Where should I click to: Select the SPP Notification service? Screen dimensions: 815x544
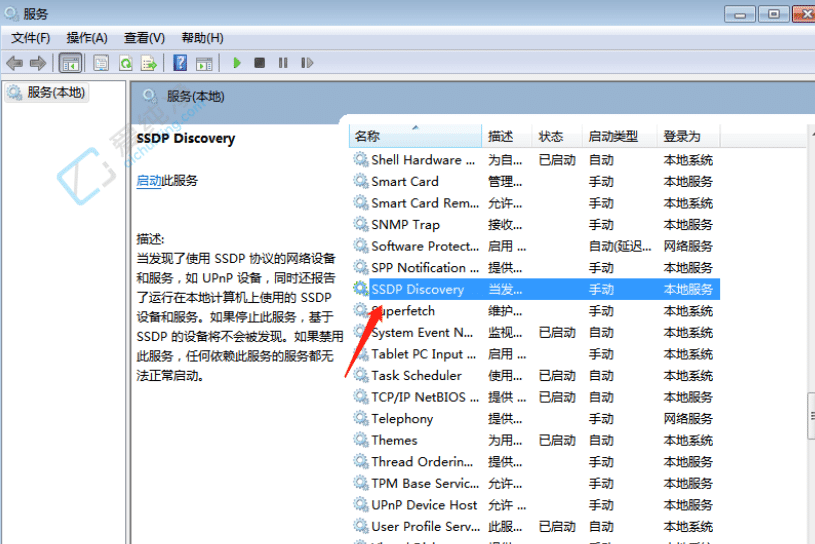pyautogui.click(x=535, y=268)
